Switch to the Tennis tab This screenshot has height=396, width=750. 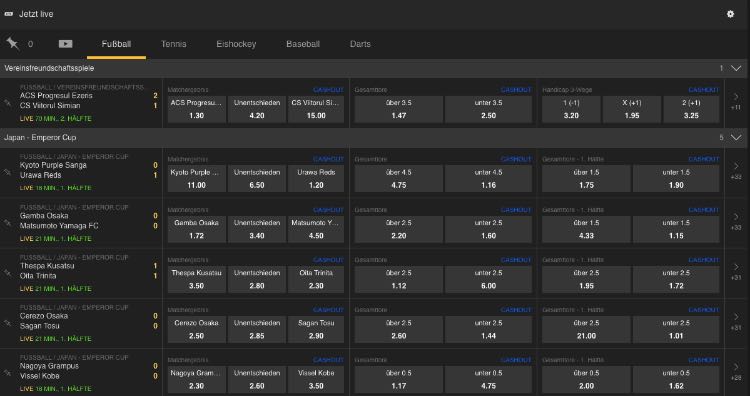point(174,44)
